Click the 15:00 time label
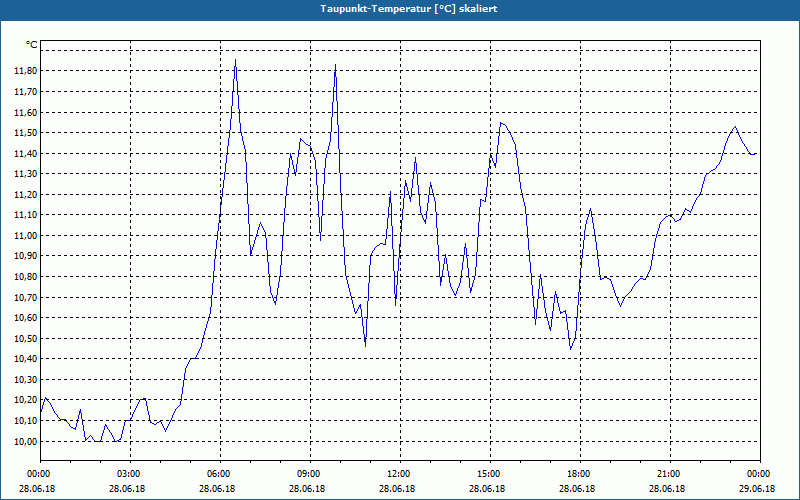 click(489, 474)
